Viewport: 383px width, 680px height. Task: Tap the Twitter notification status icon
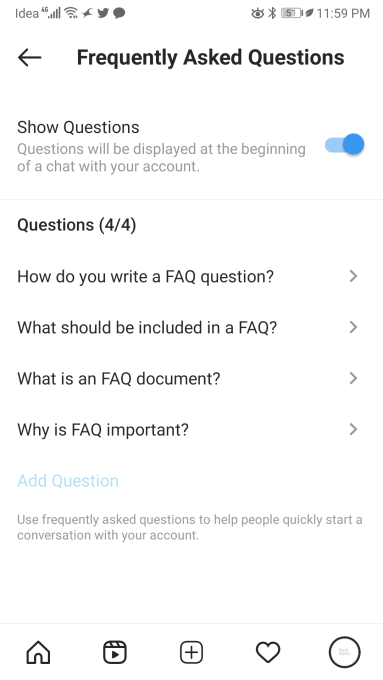point(103,13)
